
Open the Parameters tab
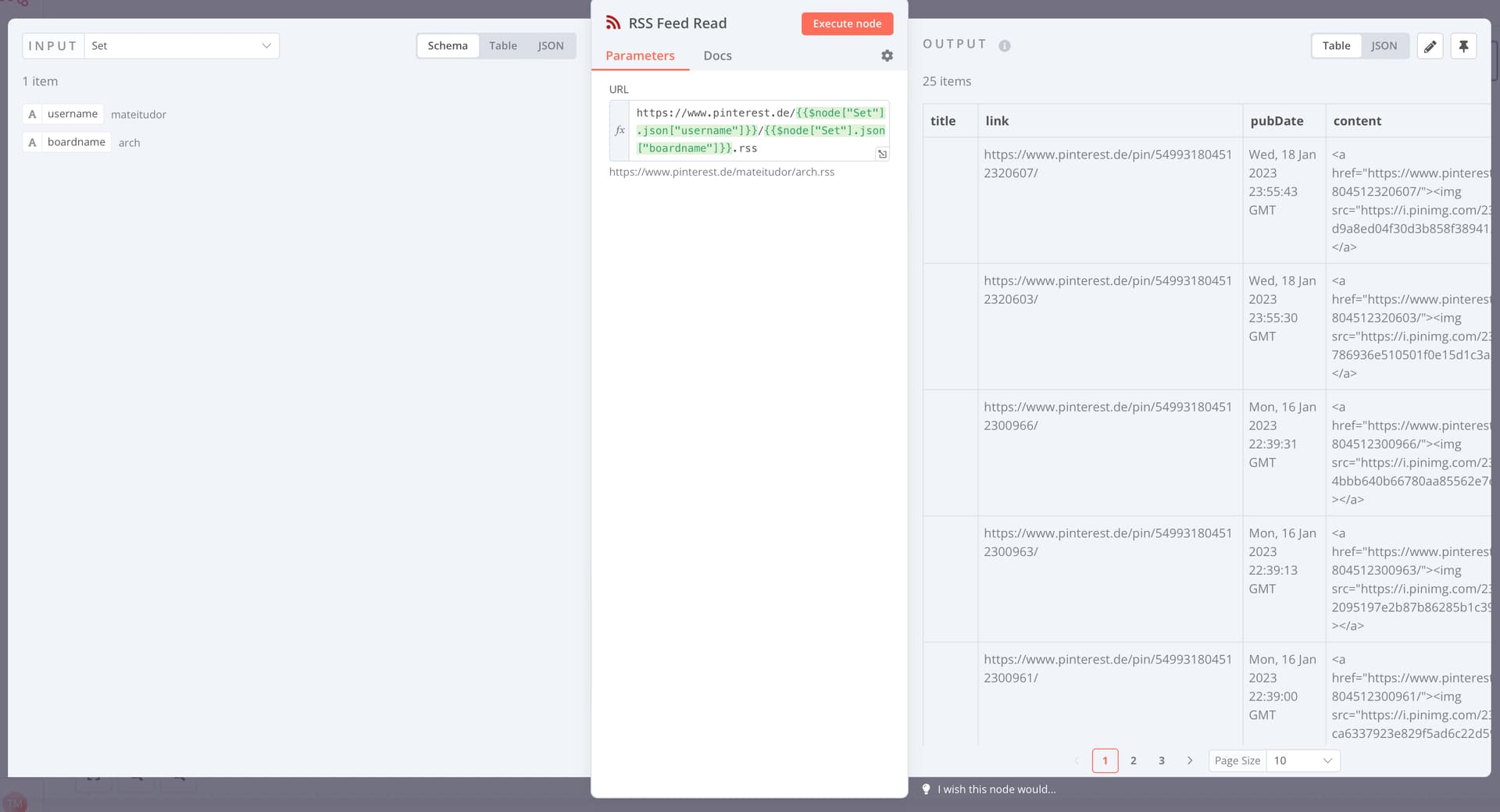[x=640, y=56]
